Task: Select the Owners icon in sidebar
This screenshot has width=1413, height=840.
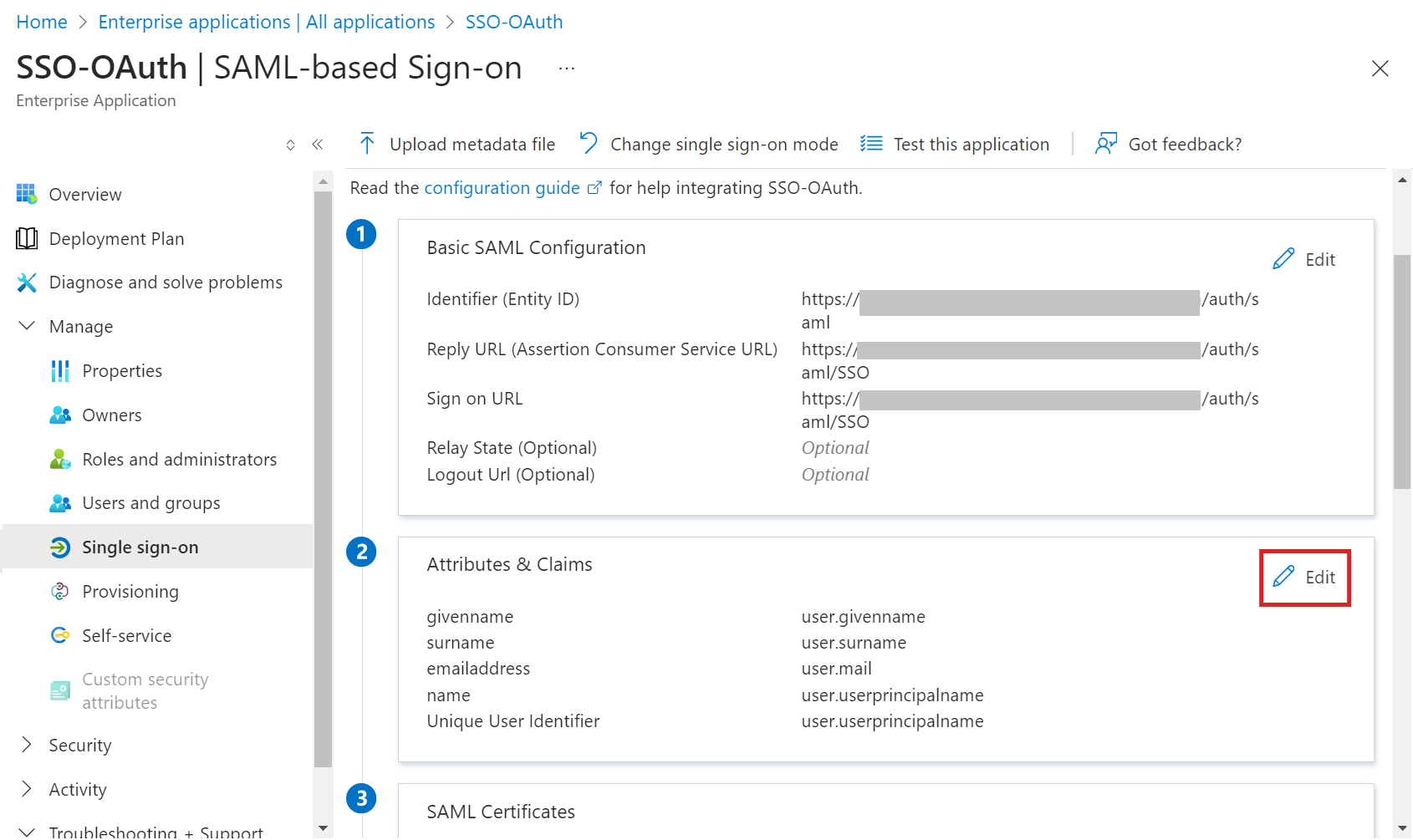Action: (60, 415)
